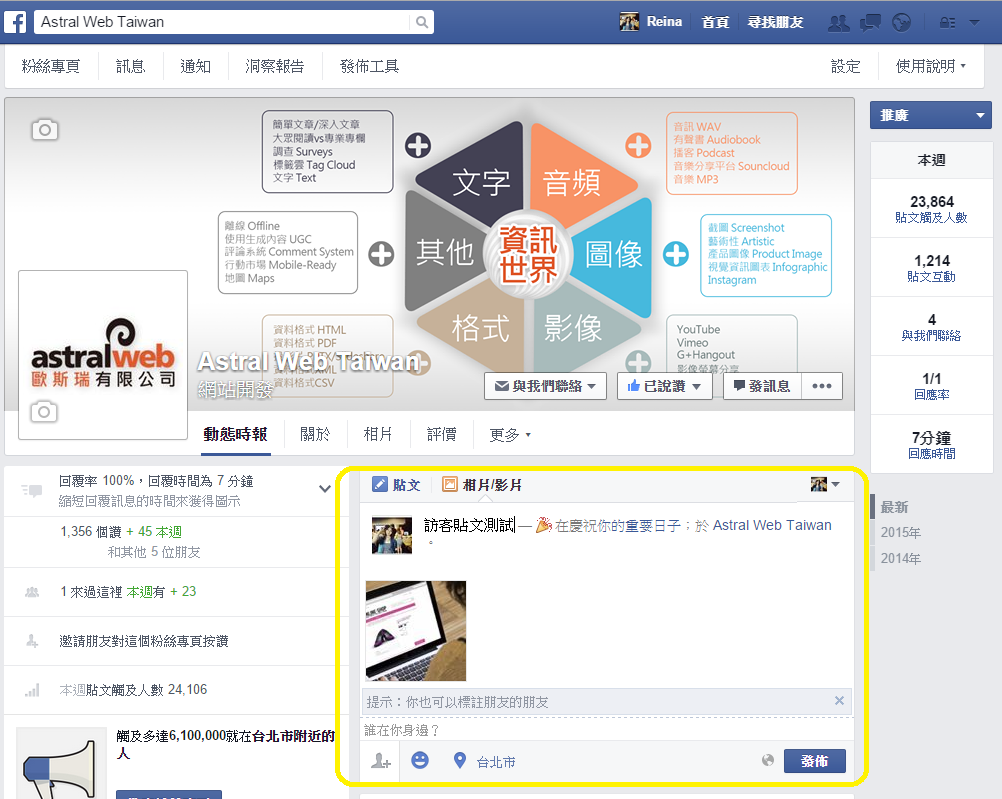This screenshot has width=1002, height=799.
Task: Click Astral Web Taiwan link in post
Action: click(772, 525)
